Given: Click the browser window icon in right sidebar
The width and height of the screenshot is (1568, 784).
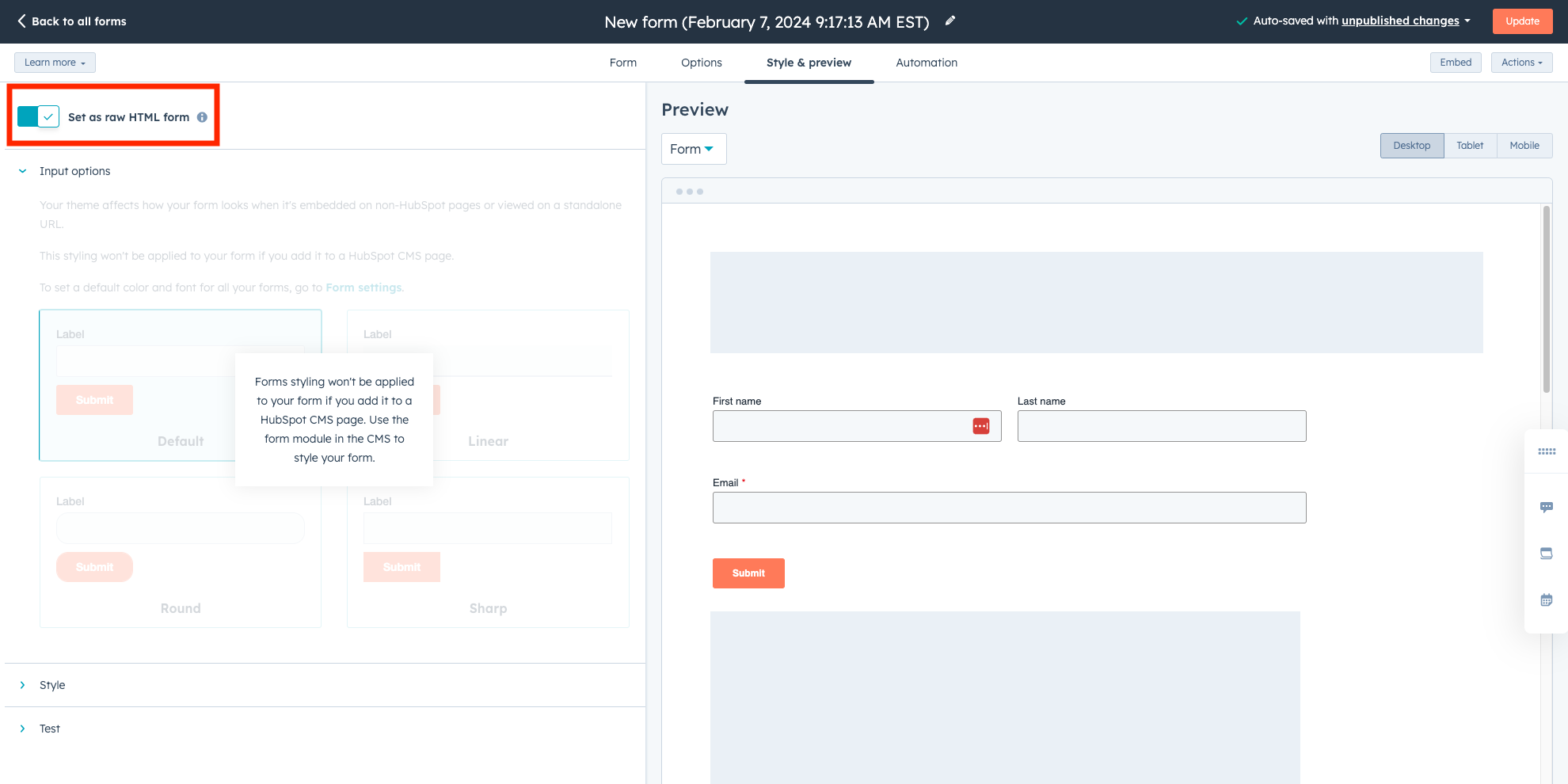Looking at the screenshot, I should (x=1546, y=554).
